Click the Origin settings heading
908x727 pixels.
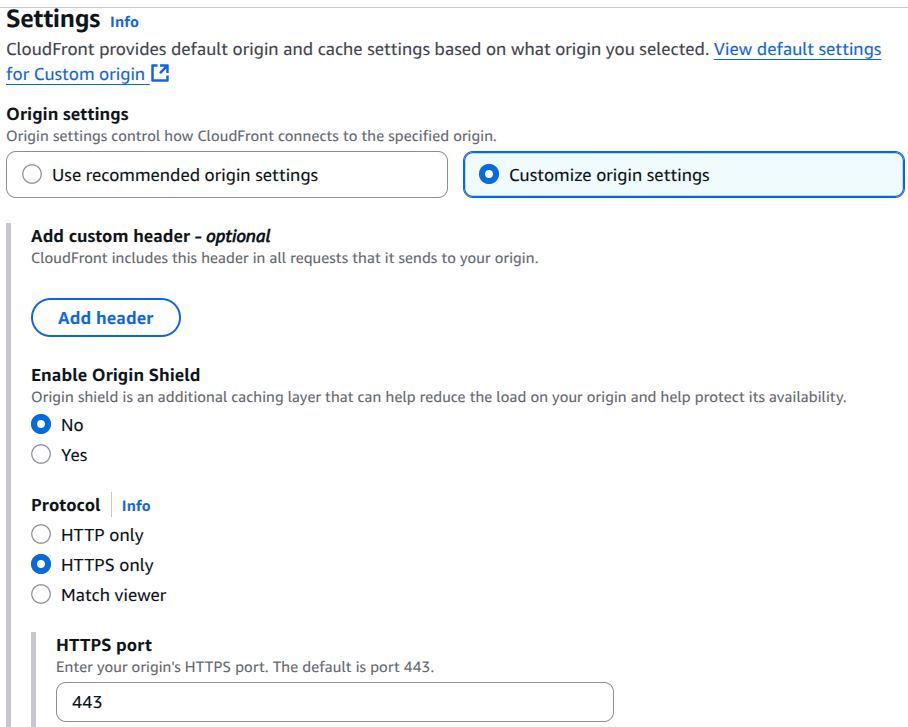coord(67,114)
